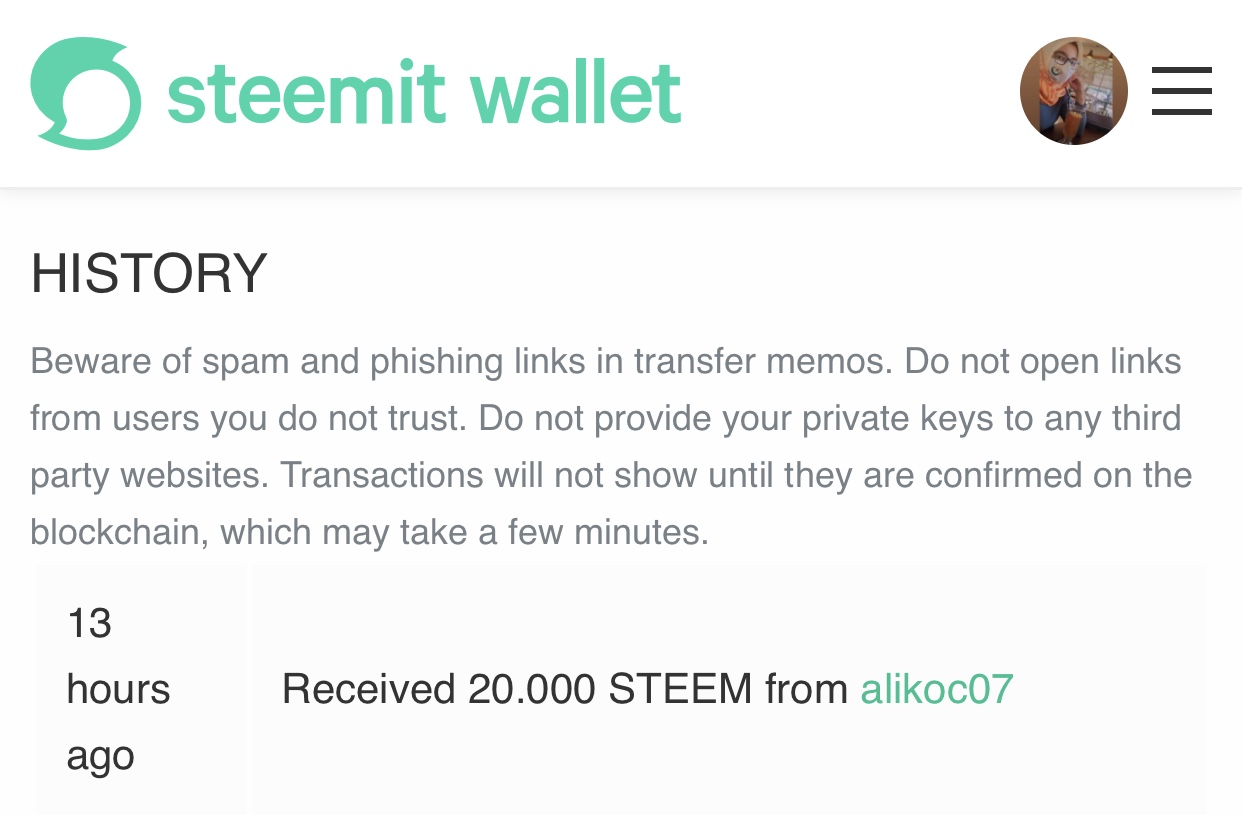Select the 13 hours ago timestamp
The width and height of the screenshot is (1242, 815).
click(118, 689)
